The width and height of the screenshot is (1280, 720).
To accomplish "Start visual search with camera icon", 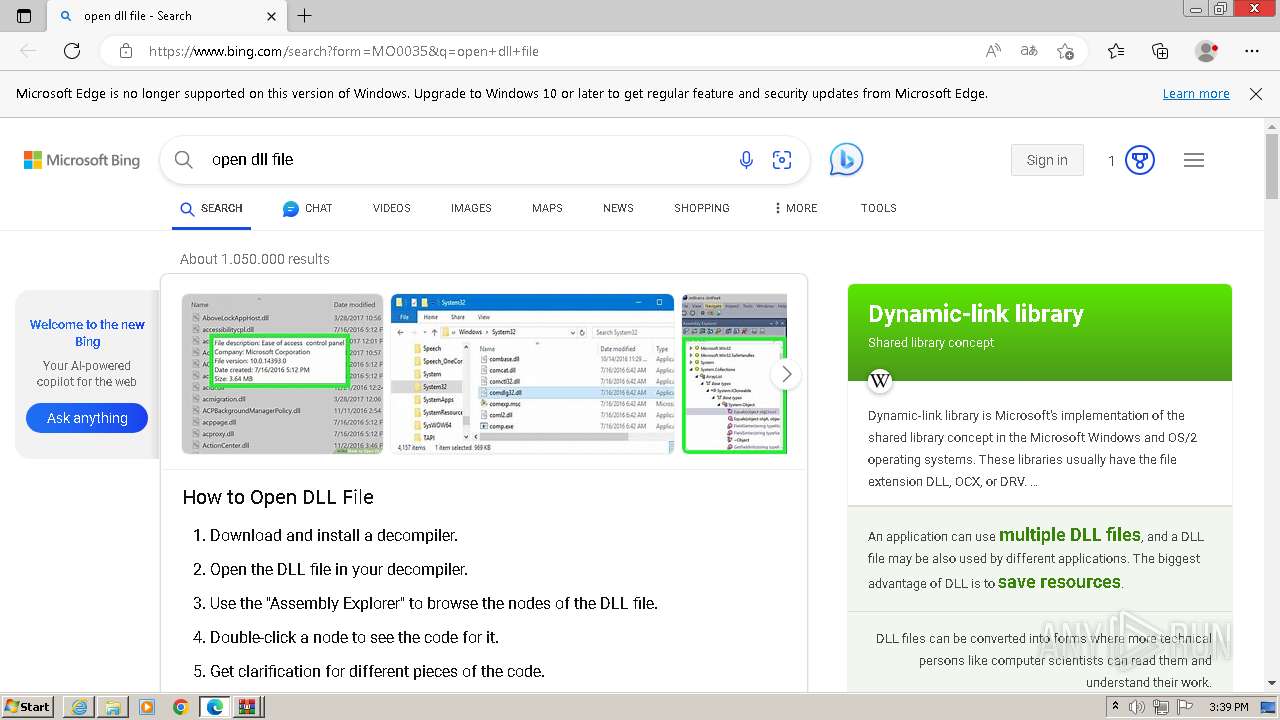I will click(x=782, y=160).
